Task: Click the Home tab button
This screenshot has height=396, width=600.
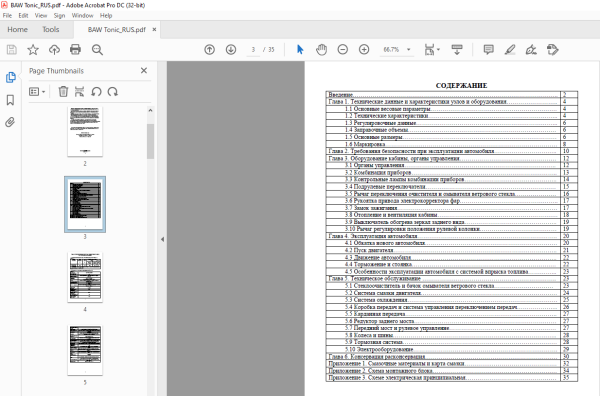Action: 17,29
